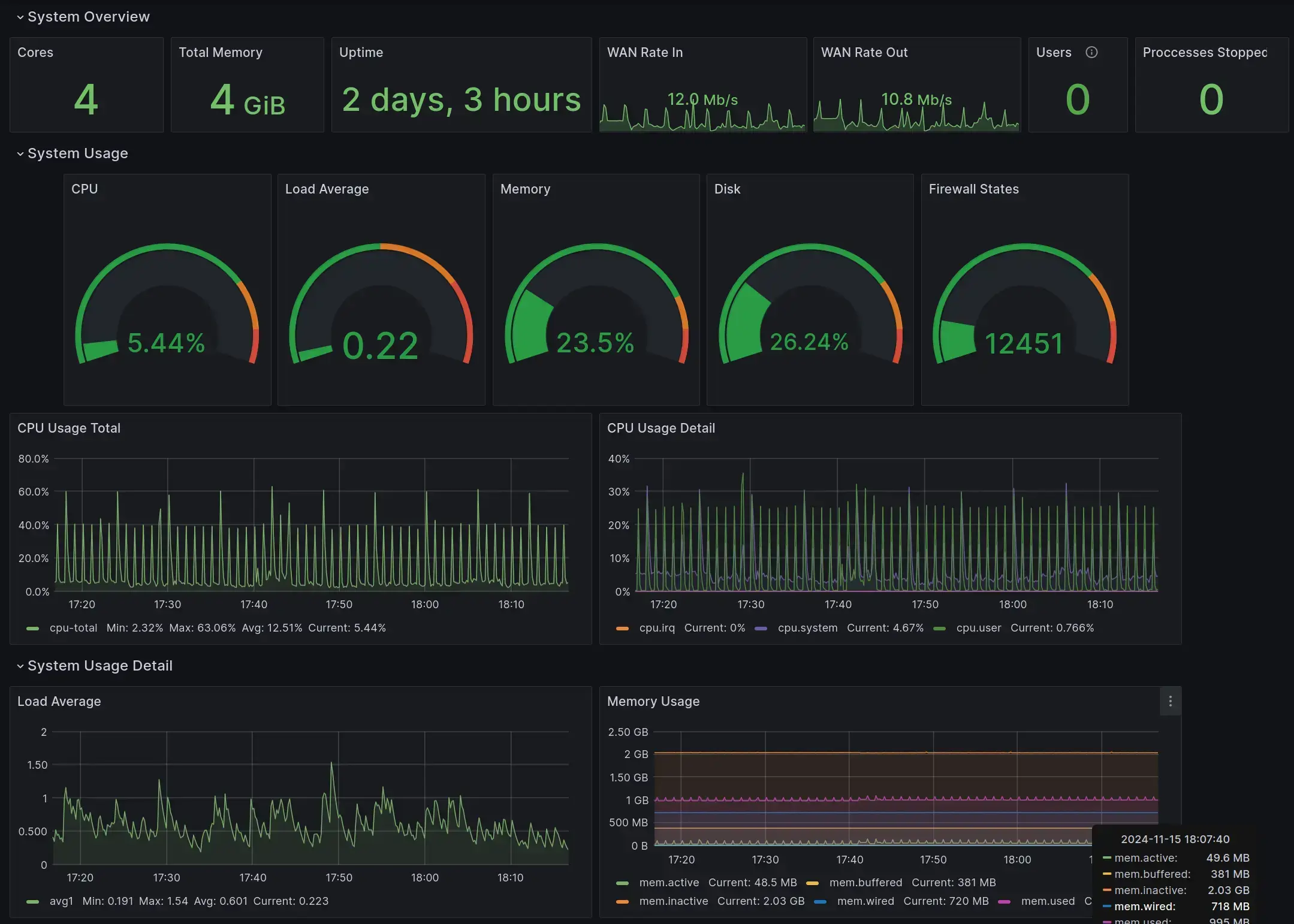Click the cpu.user legend color swatch
The width and height of the screenshot is (1294, 924).
(940, 628)
